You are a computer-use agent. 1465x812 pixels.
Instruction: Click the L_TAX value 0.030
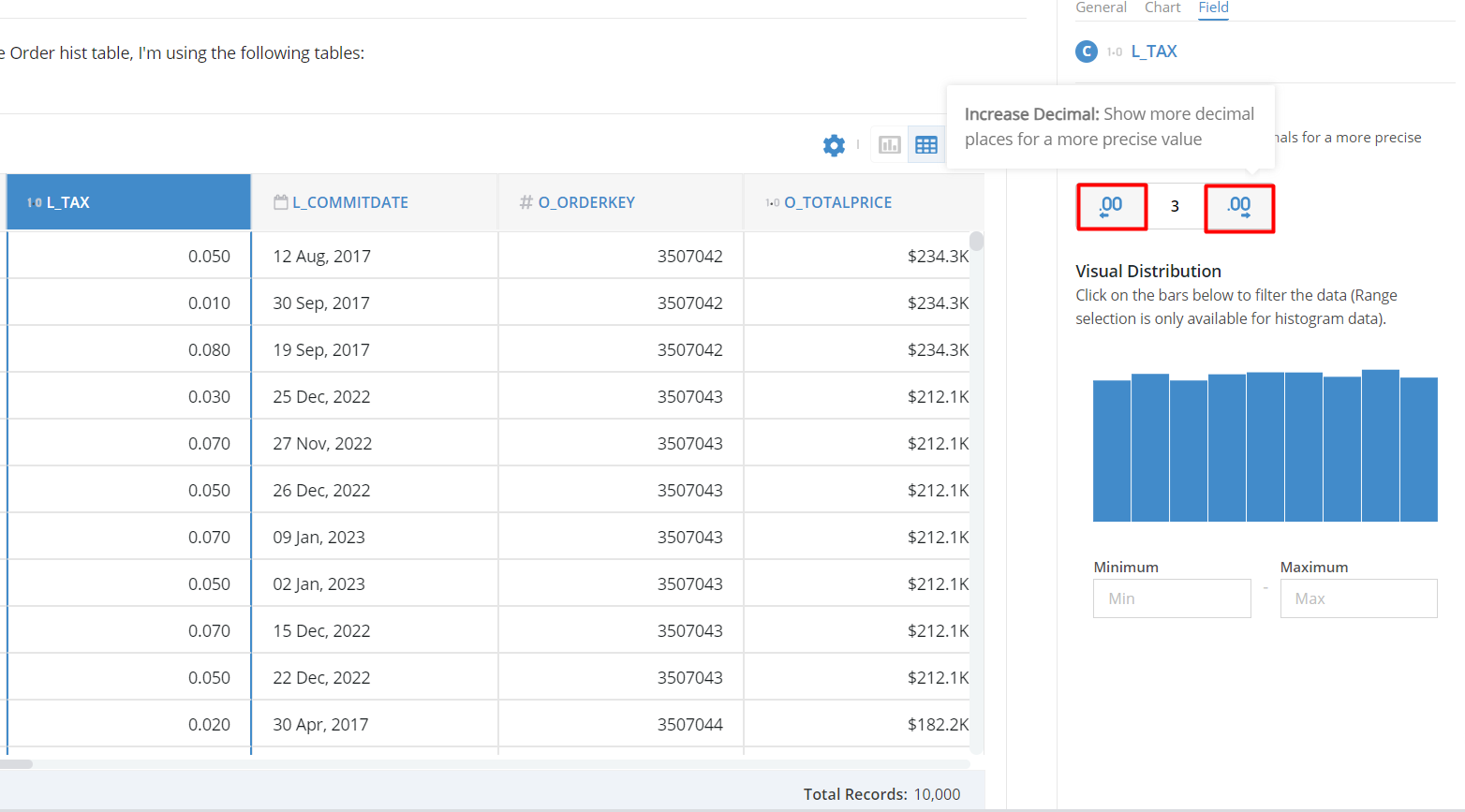pyautogui.click(x=209, y=396)
